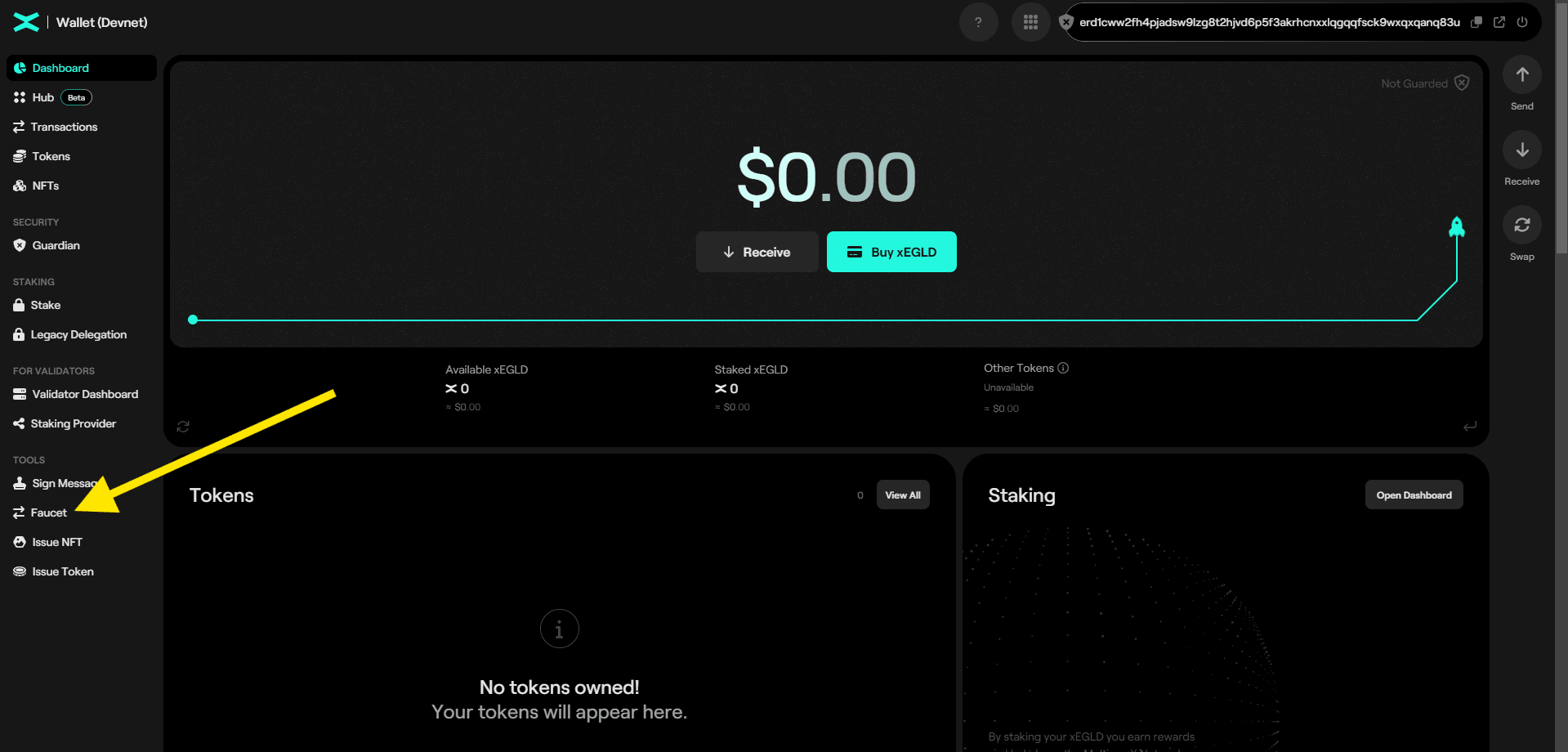Viewport: 1568px width, 752px height.
Task: Open Legacy Delegation page
Action: [82, 334]
